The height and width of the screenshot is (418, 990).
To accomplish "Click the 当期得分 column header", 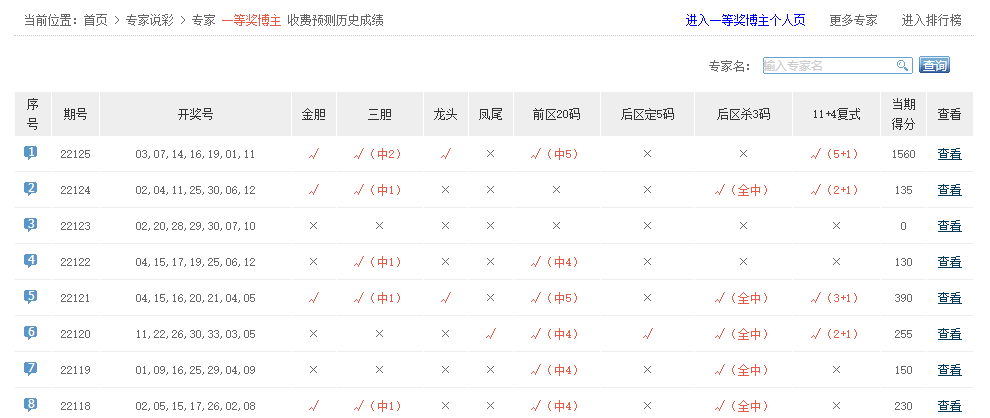I will [x=903, y=114].
